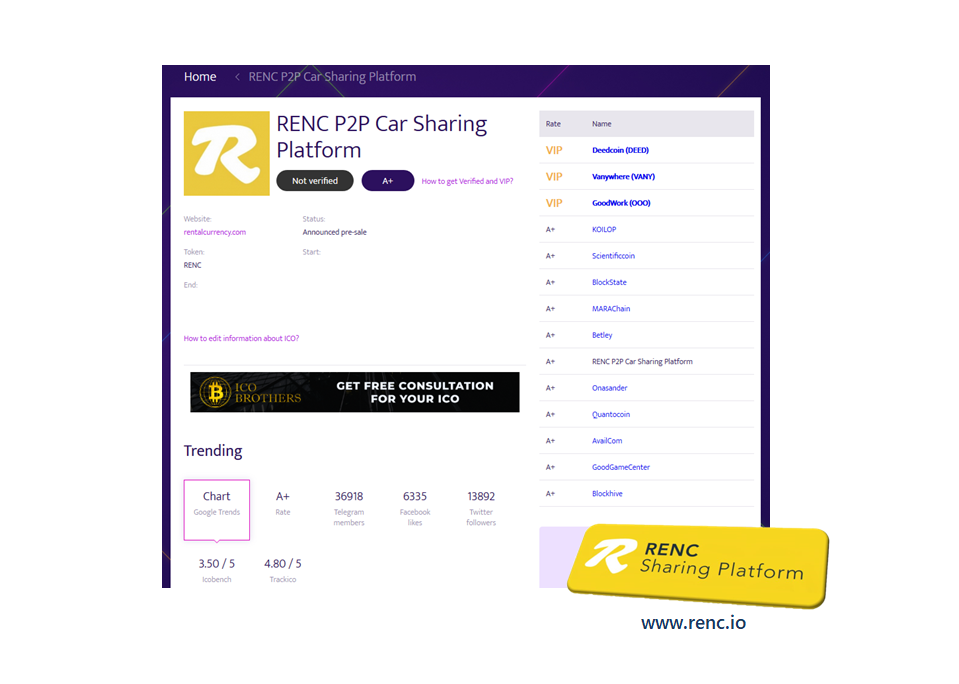Select the 4.80 / 5 Trackico tab
Screen dimensions: 959x684
pyautogui.click(x=283, y=570)
